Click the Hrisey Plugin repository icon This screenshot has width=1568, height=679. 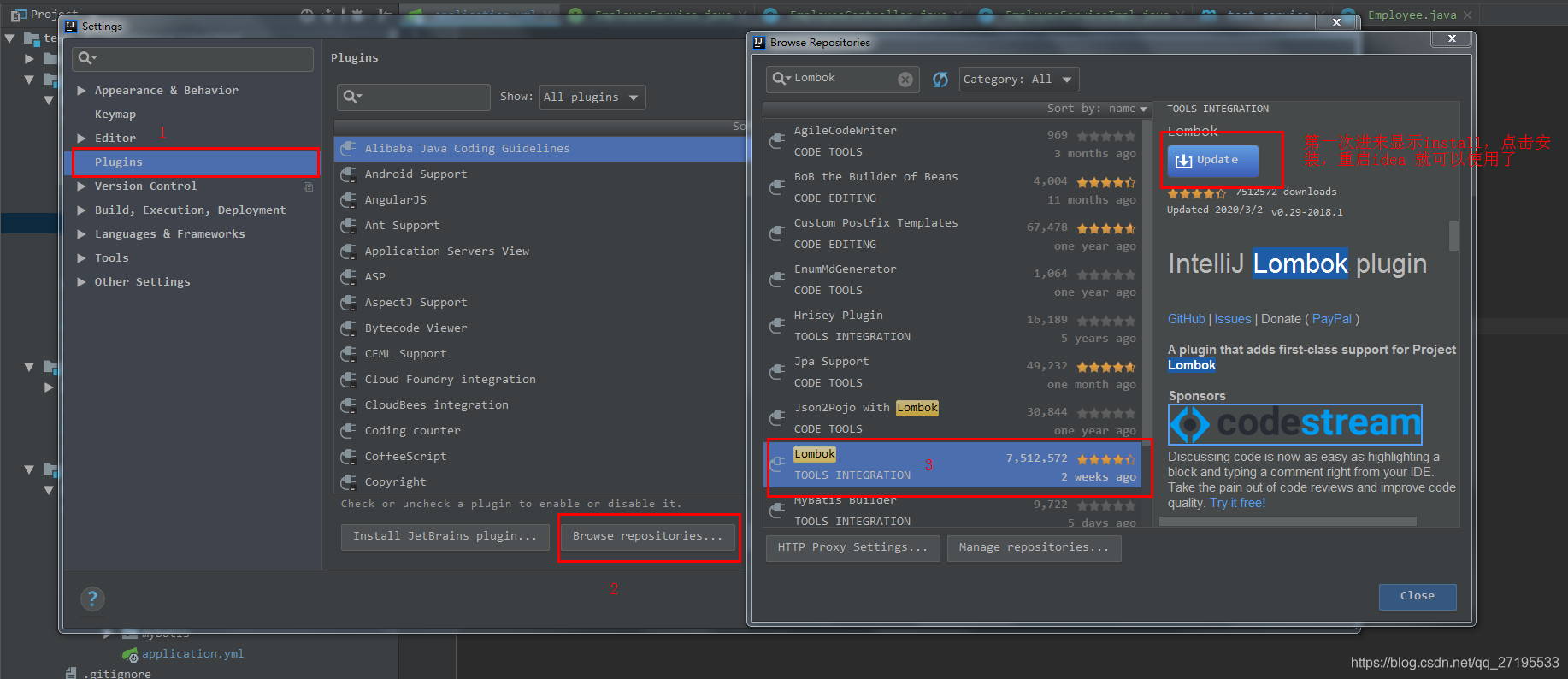click(x=777, y=326)
